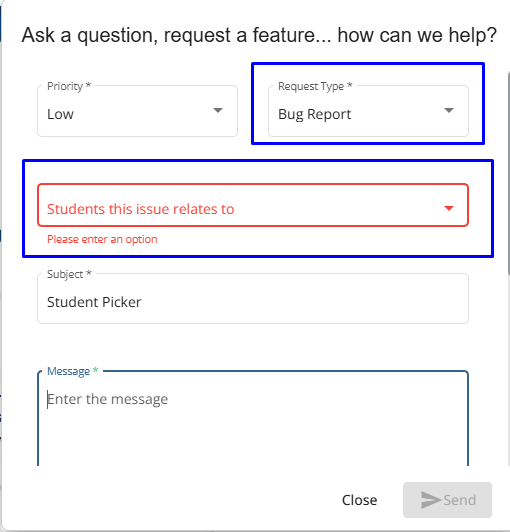The image size is (510, 532).
Task: Click the Bug Report request type value
Action: pyautogui.click(x=315, y=114)
